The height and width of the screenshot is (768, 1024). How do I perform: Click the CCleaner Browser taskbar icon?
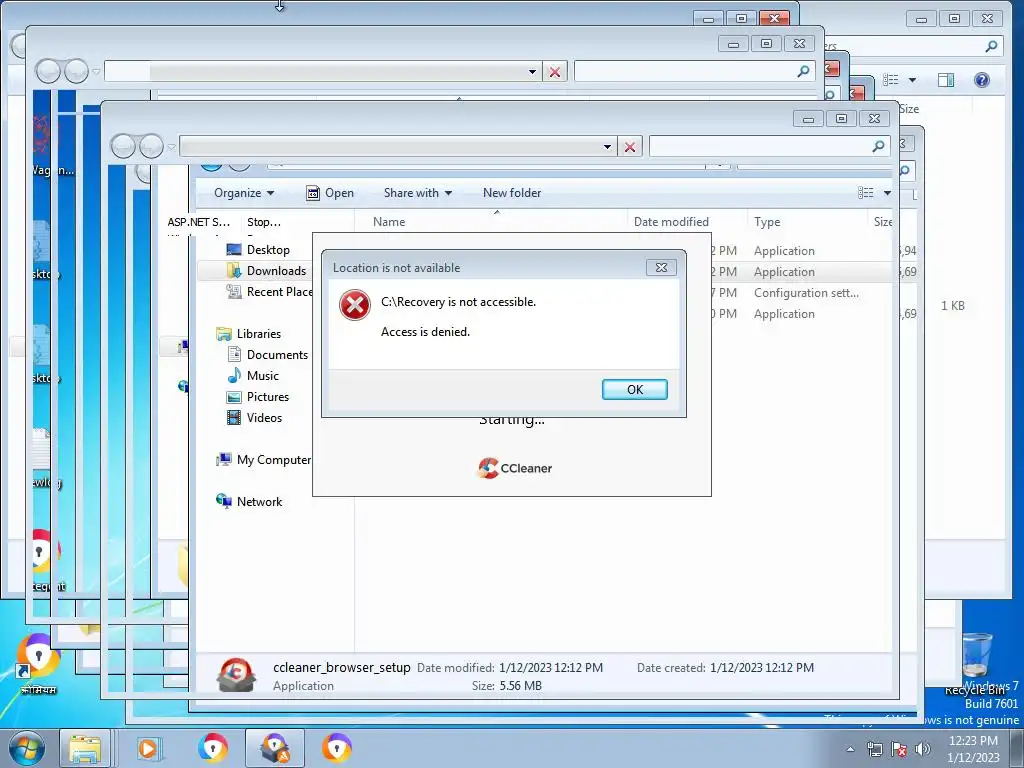pyautogui.click(x=212, y=748)
